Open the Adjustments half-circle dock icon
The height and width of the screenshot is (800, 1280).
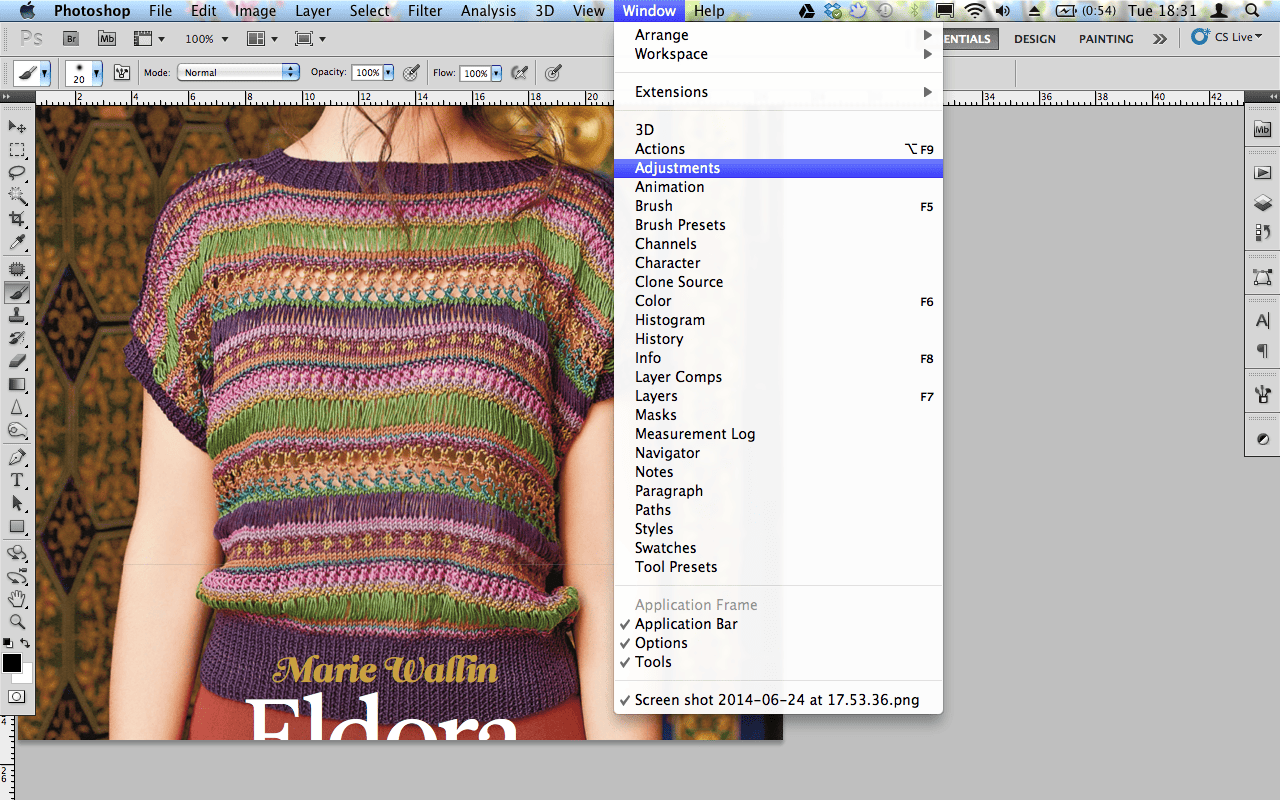tap(1262, 439)
